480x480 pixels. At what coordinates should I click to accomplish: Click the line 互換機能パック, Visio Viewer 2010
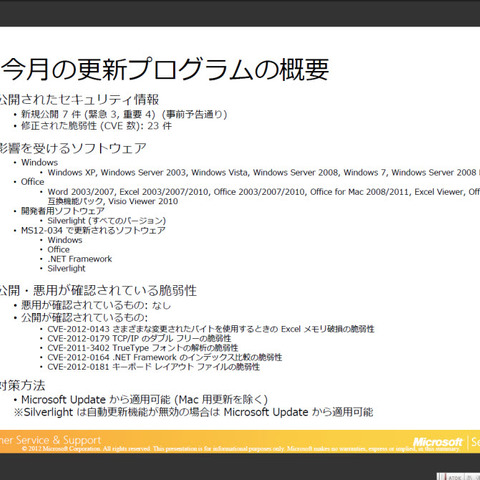(x=113, y=201)
